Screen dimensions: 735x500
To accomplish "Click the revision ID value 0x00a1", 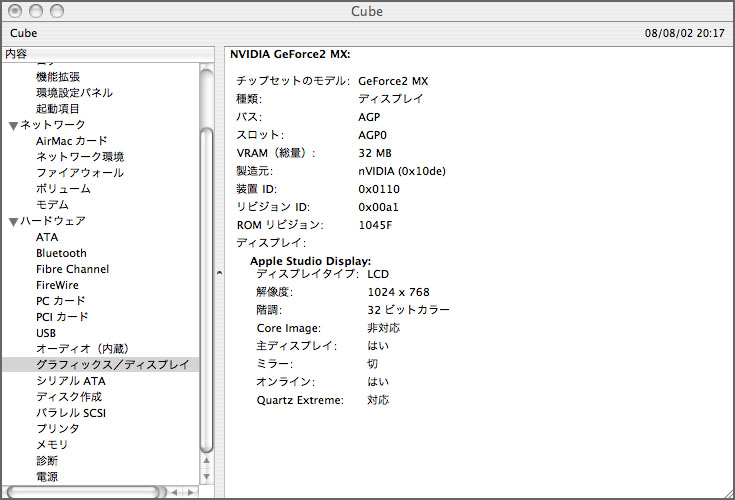I will click(378, 207).
